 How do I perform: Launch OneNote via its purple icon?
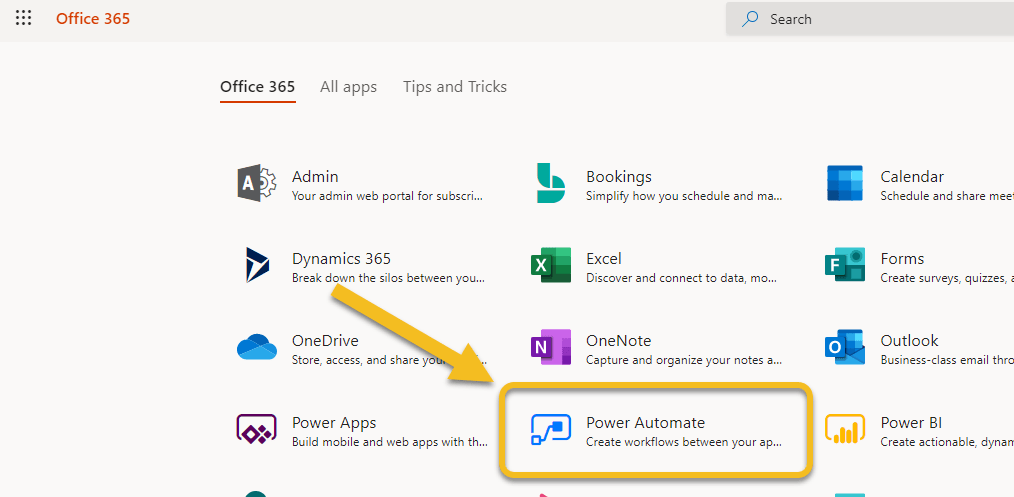click(551, 347)
